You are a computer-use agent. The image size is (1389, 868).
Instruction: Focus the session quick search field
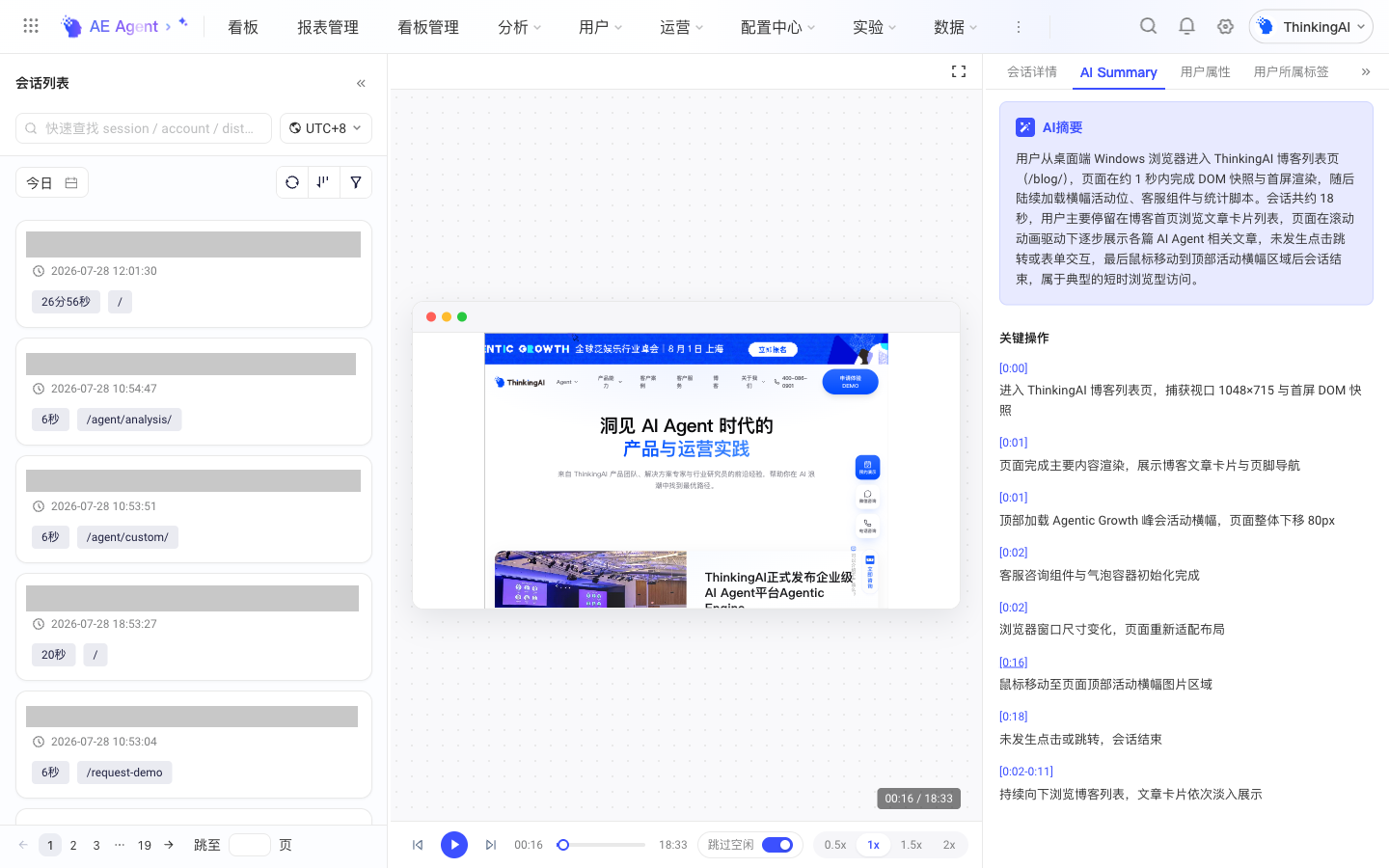(144, 128)
